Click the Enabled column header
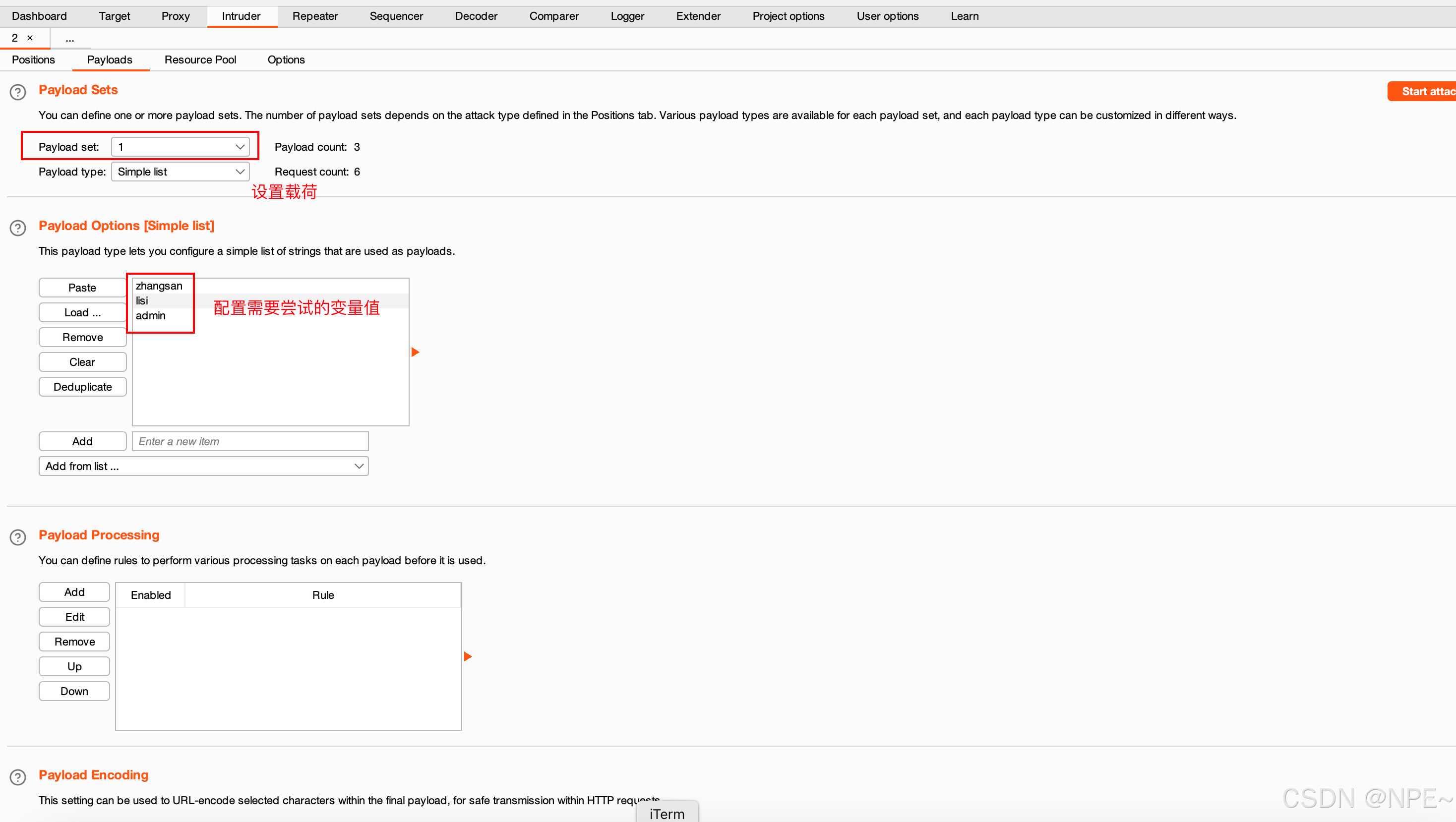The height and width of the screenshot is (822, 1456). coord(150,595)
